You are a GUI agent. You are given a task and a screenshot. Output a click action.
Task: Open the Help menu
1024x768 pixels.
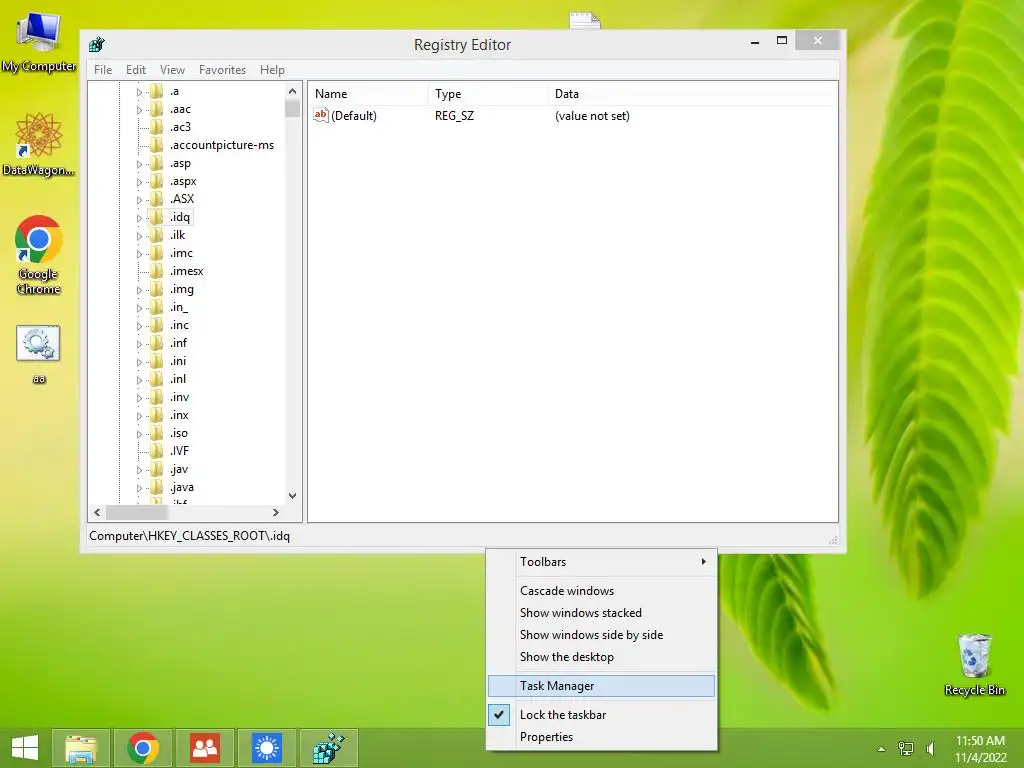[272, 69]
